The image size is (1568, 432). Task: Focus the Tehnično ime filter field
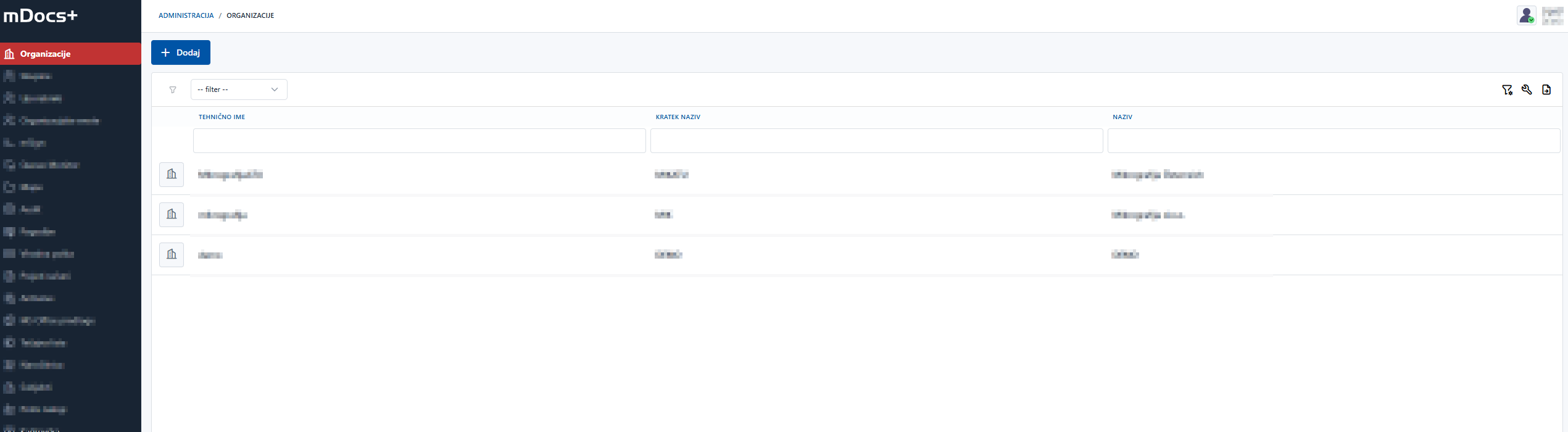pos(419,141)
